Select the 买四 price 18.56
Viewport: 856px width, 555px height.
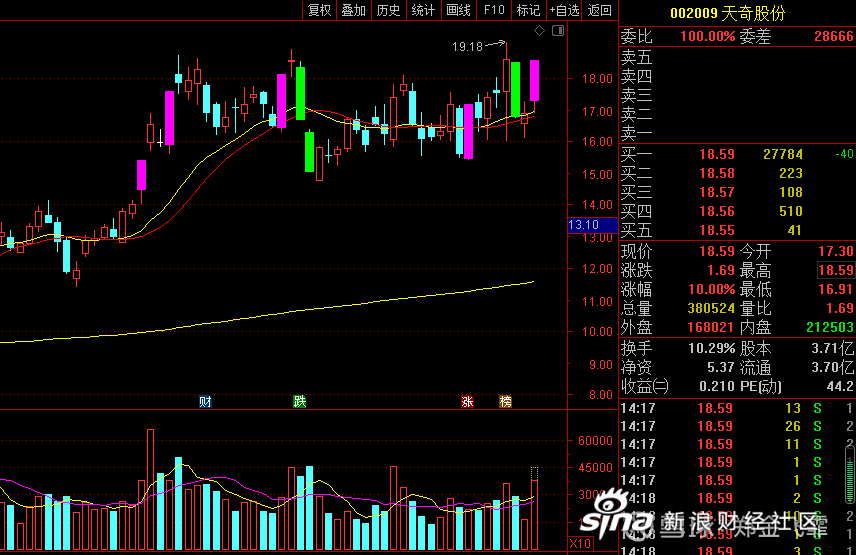717,212
